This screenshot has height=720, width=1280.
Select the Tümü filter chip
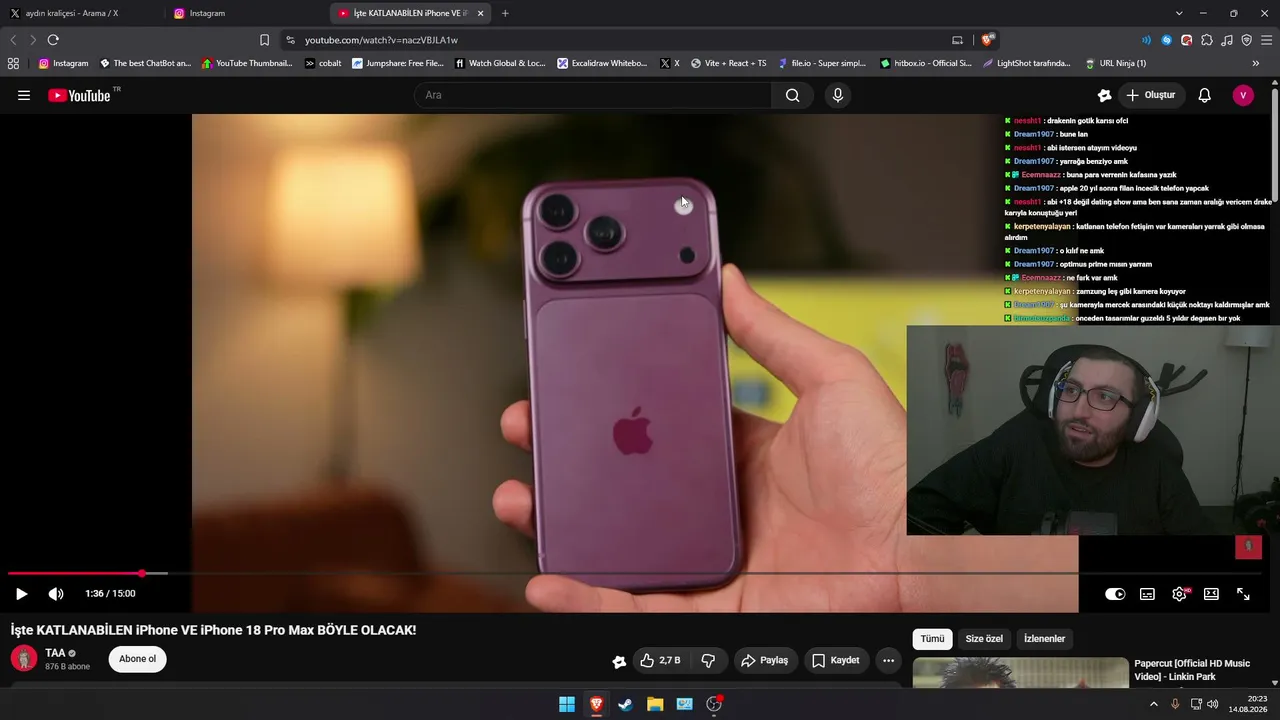932,639
